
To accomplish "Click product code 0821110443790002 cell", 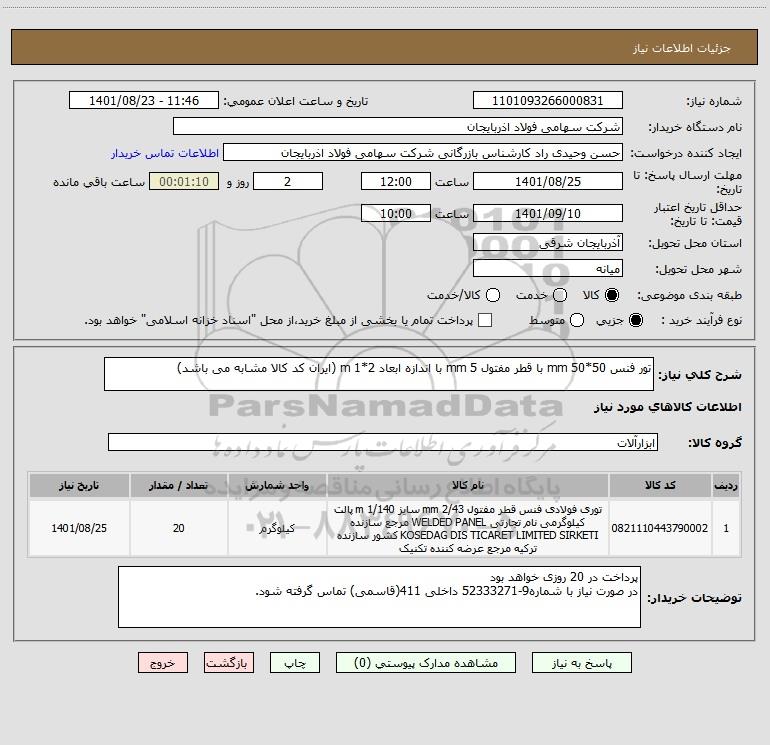I will tap(660, 528).
